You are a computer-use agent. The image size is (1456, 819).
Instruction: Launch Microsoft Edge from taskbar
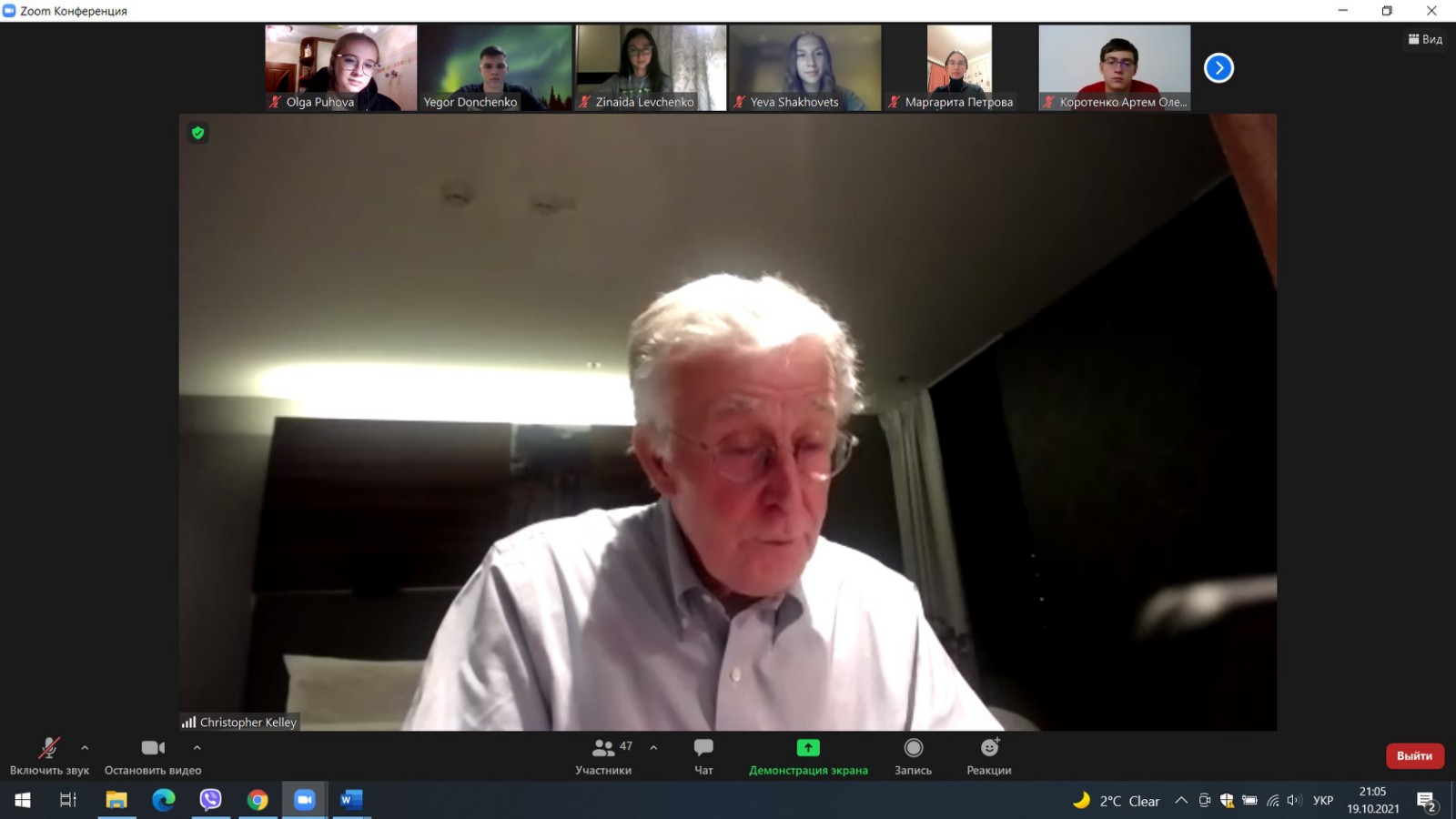coord(164,800)
